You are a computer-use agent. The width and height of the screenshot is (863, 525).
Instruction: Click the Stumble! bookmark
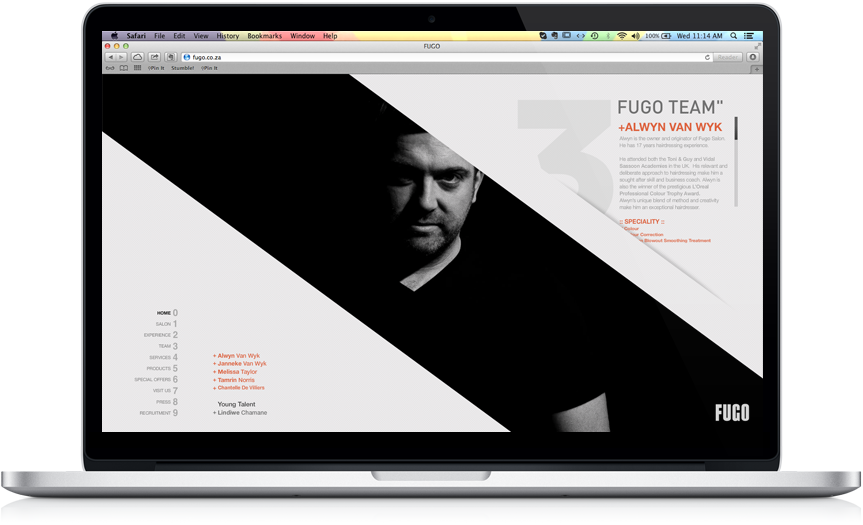pyautogui.click(x=182, y=68)
